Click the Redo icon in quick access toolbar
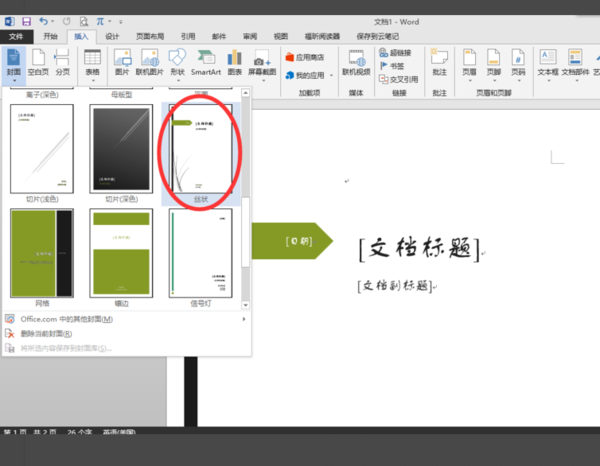This screenshot has height=466, width=600. (67, 21)
